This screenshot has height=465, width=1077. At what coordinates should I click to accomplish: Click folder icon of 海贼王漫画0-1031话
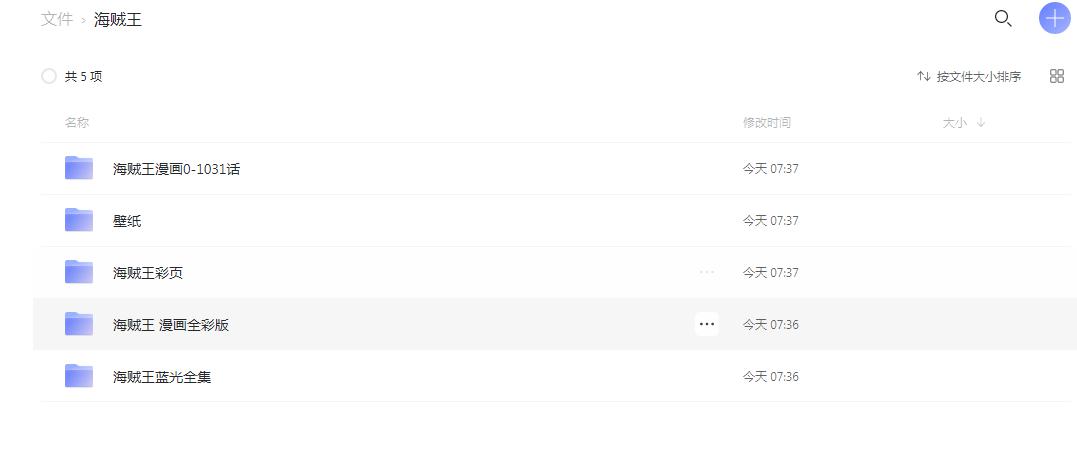79,168
